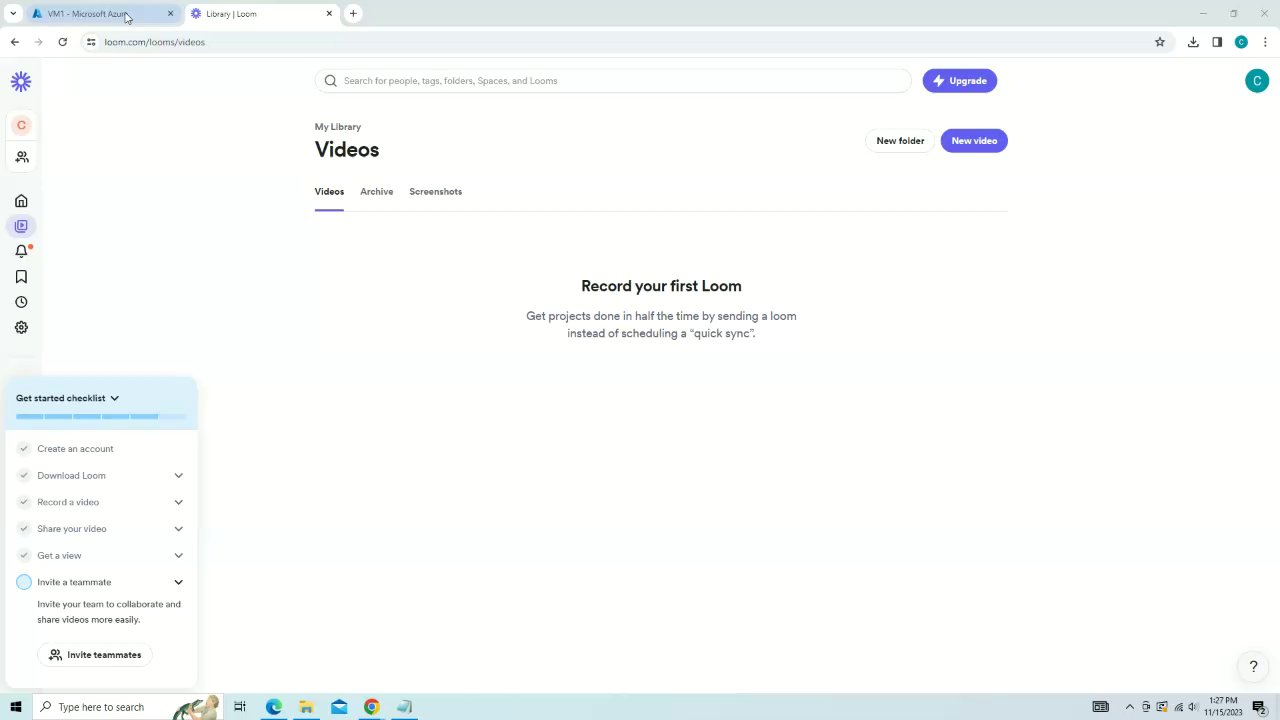Open Chrome from taskbar
This screenshot has height=720, width=1280.
point(371,707)
